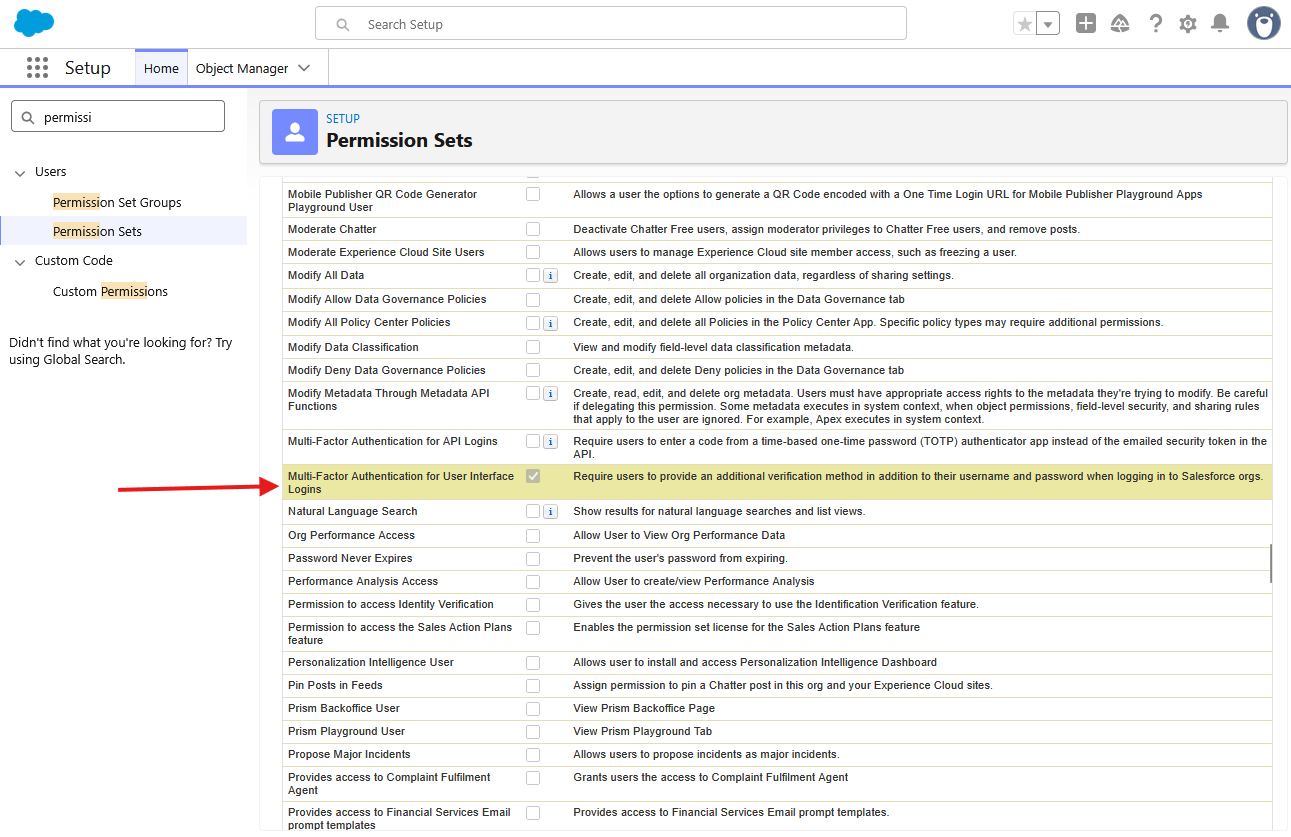The image size is (1291, 837).
Task: Switch to the Home tab
Action: pos(161,68)
